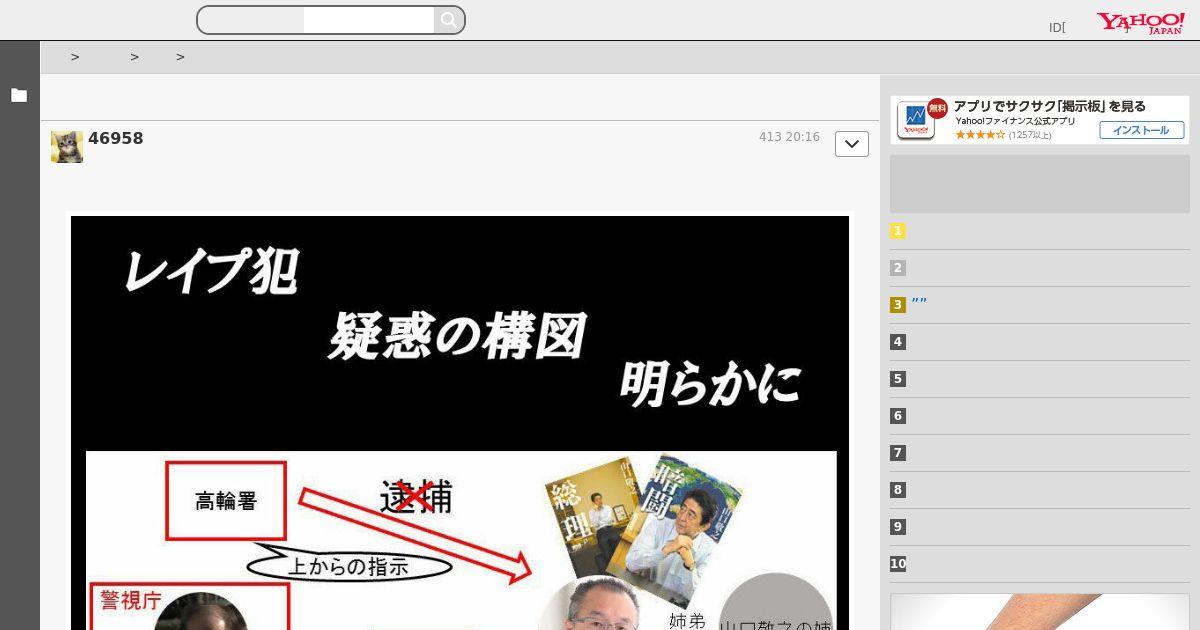Click the folder icon in left sidebar
The width and height of the screenshot is (1200, 630).
tap(19, 95)
